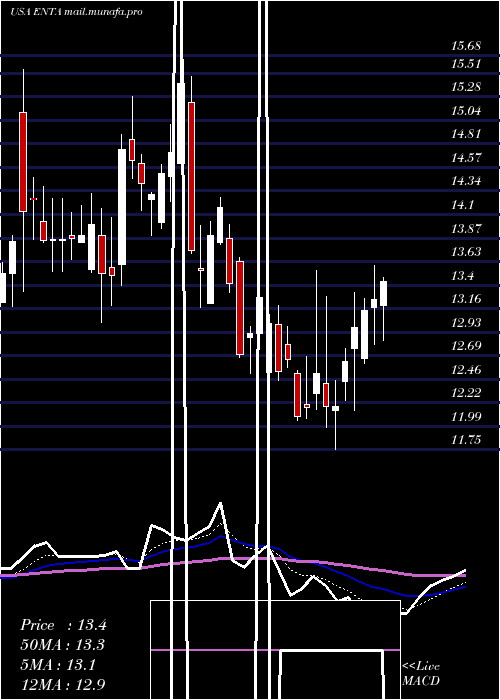Click the 50MA : 13.3 readout

click(63, 645)
